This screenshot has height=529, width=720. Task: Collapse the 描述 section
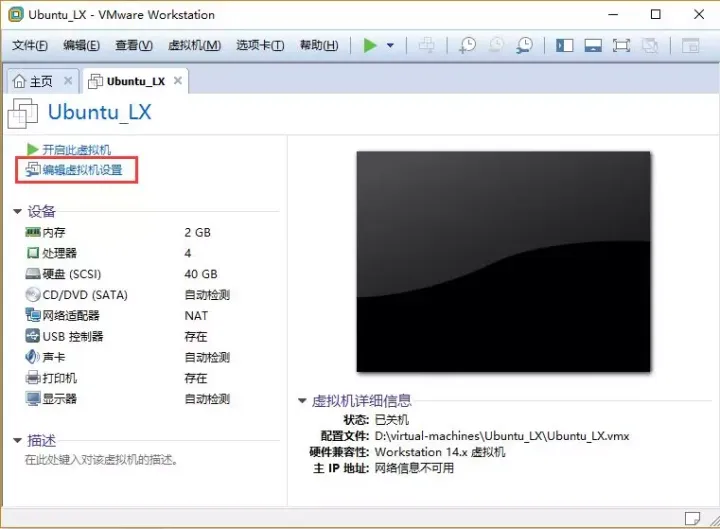click(x=17, y=440)
